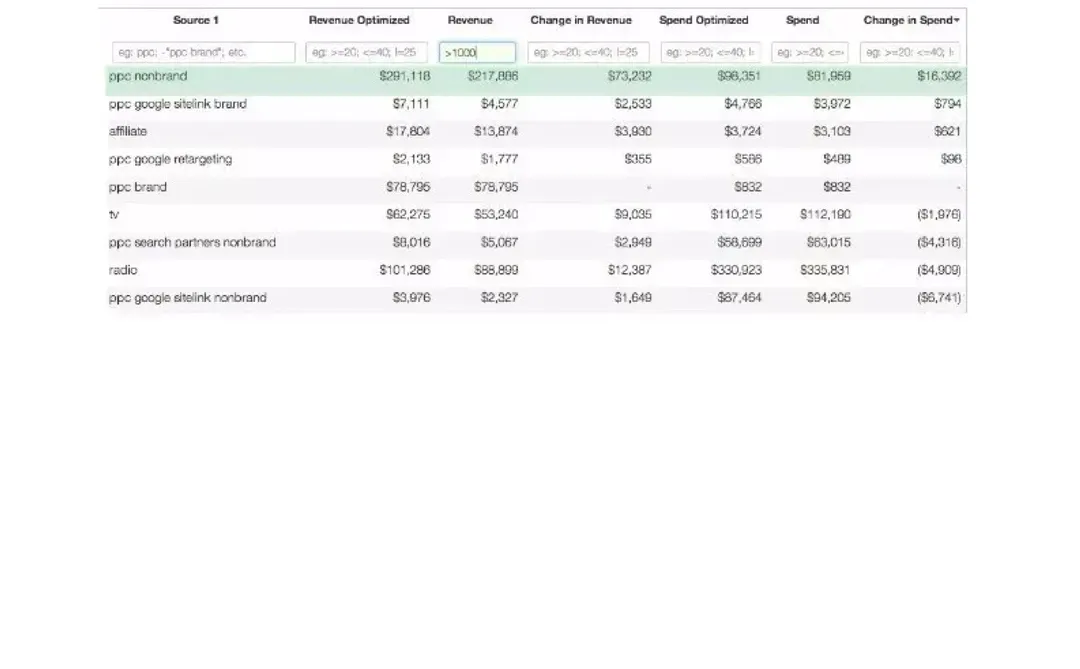Click the Revenue filter containing >1000
1080x669 pixels.
[x=477, y=52]
